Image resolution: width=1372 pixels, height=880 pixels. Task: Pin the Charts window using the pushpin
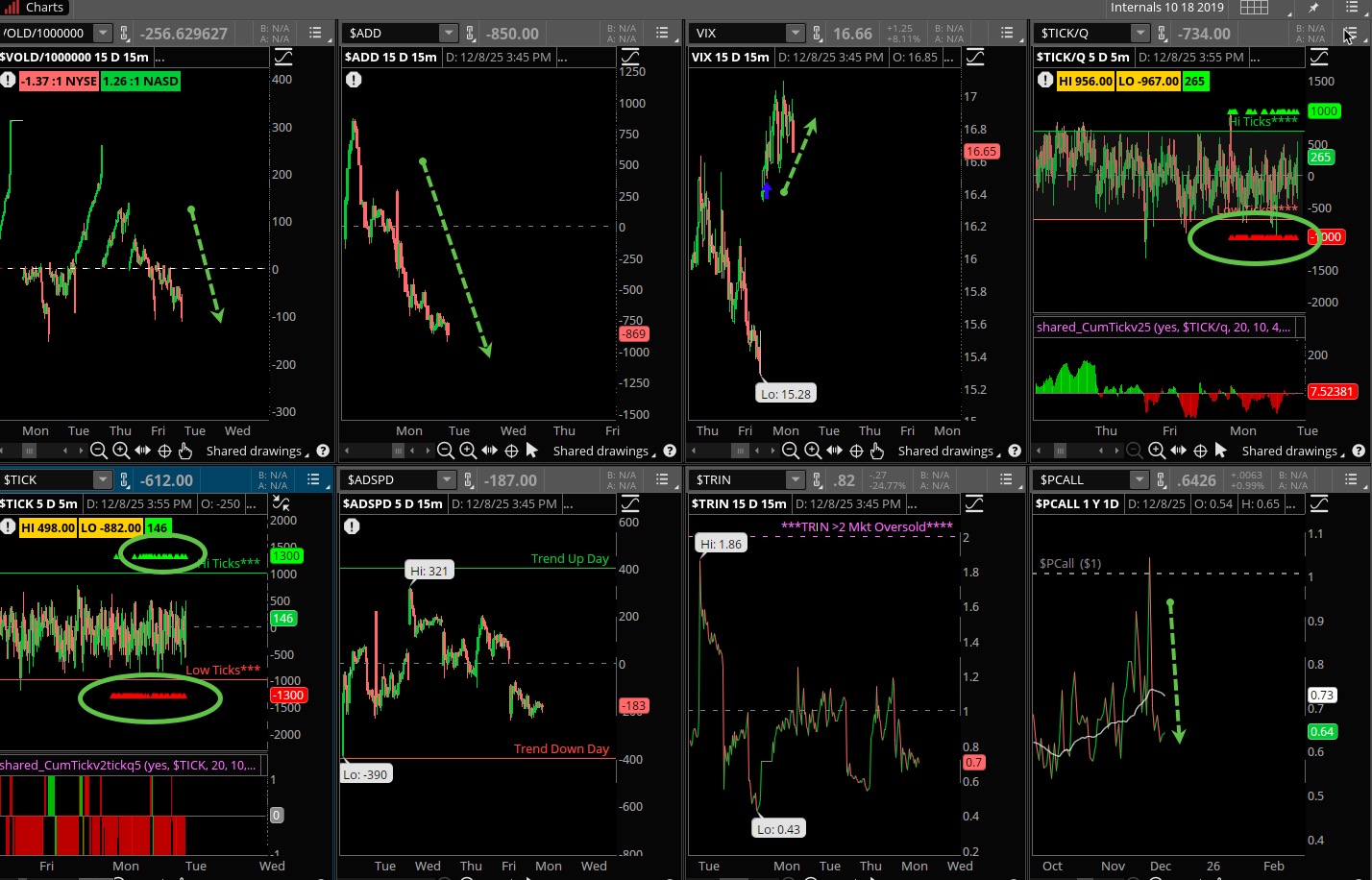point(1313,8)
